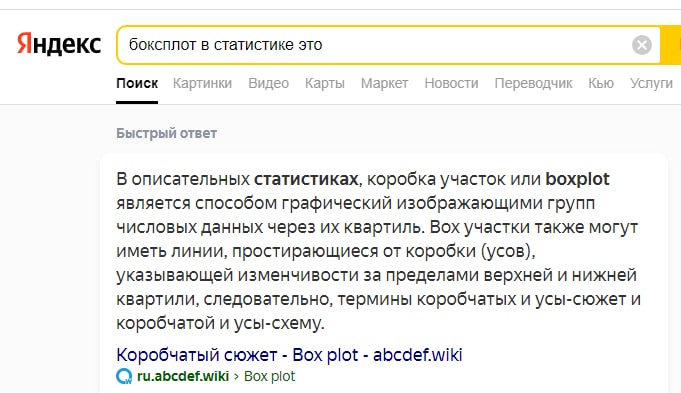
Task: Click the ru.abcdef.wiki green URL
Action: click(183, 376)
